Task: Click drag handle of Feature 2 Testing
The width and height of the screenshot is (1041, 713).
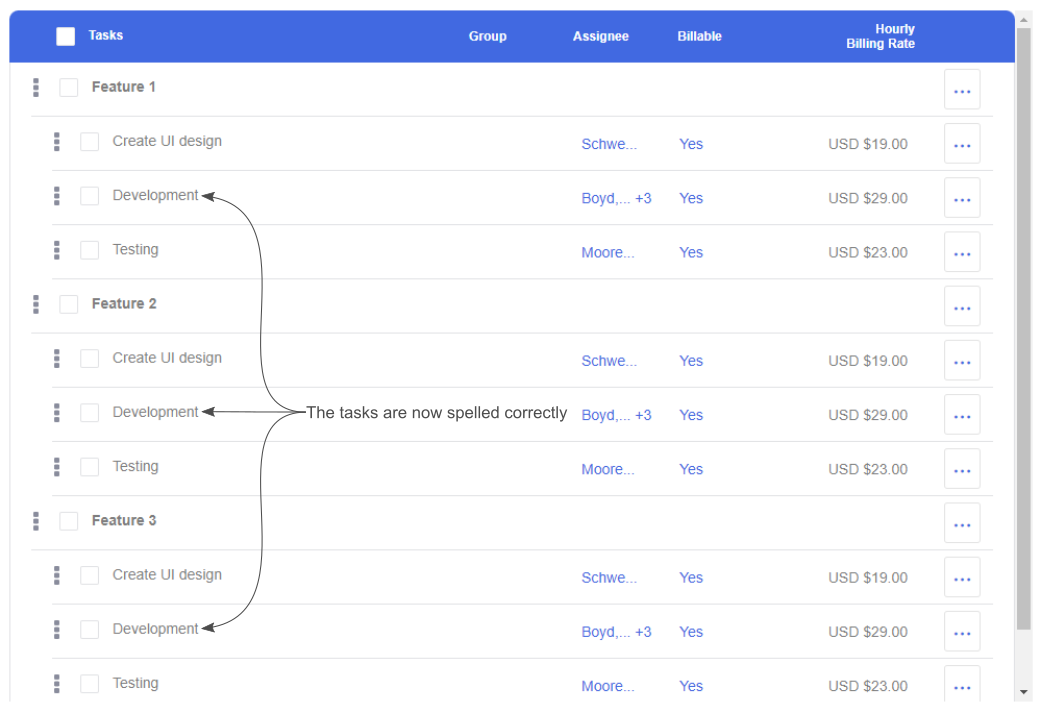Action: pos(57,467)
